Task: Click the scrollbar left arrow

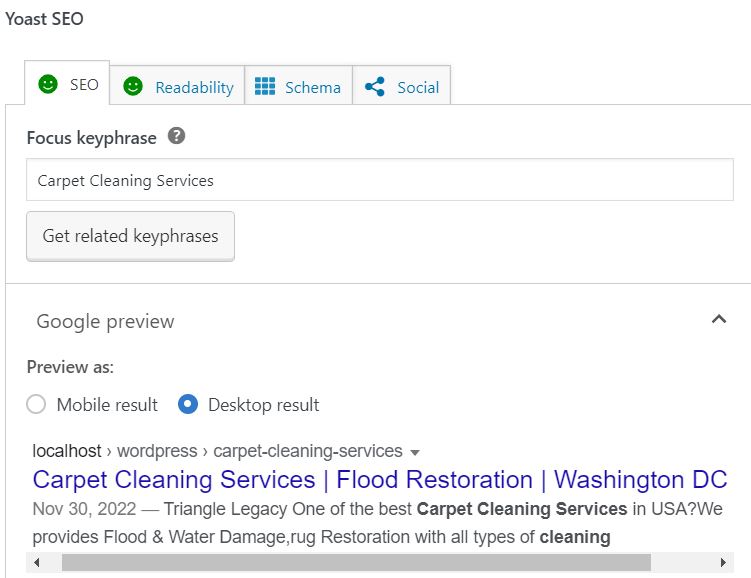Action: 37,563
